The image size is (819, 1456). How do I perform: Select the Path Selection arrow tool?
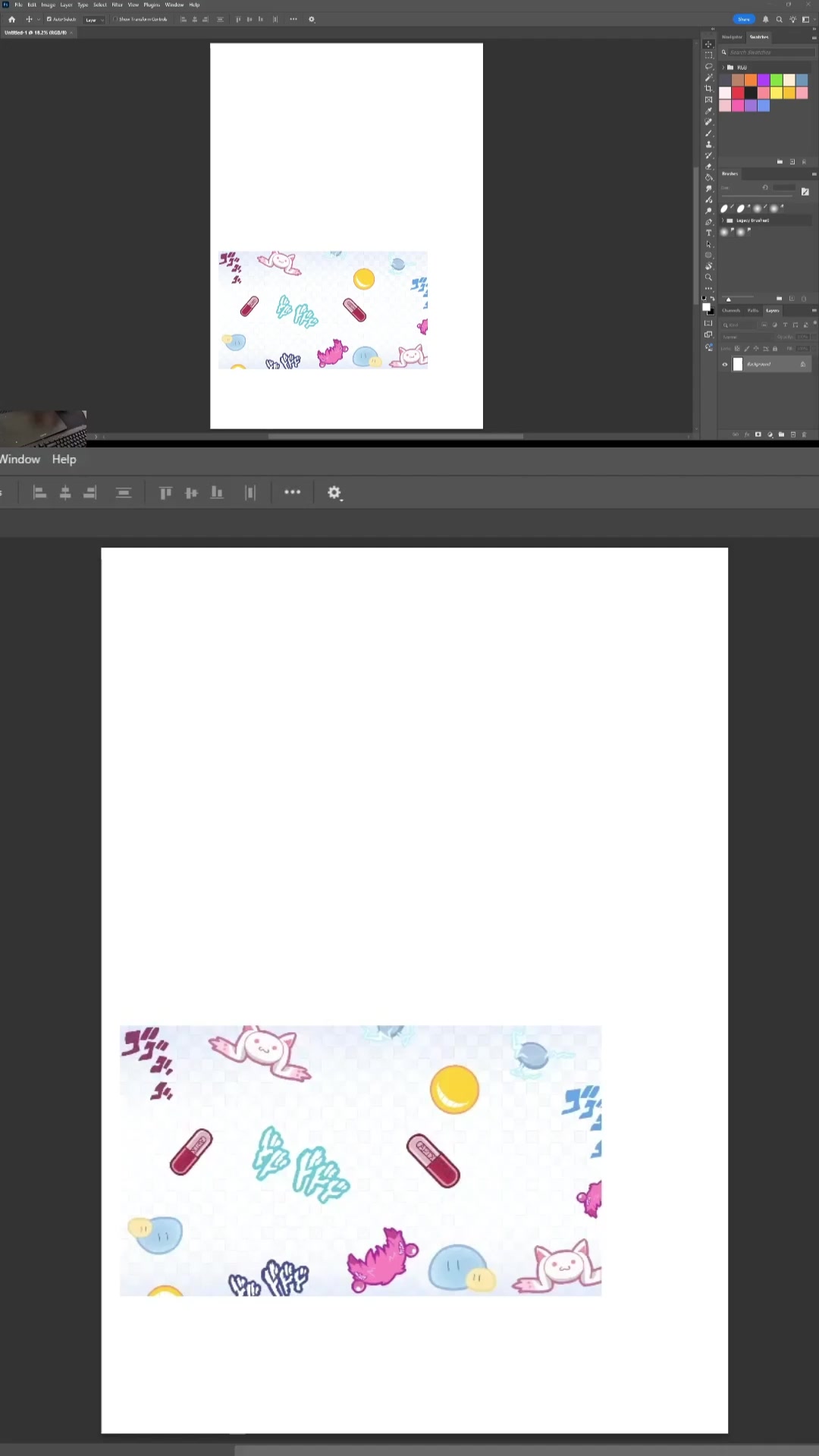point(708,244)
